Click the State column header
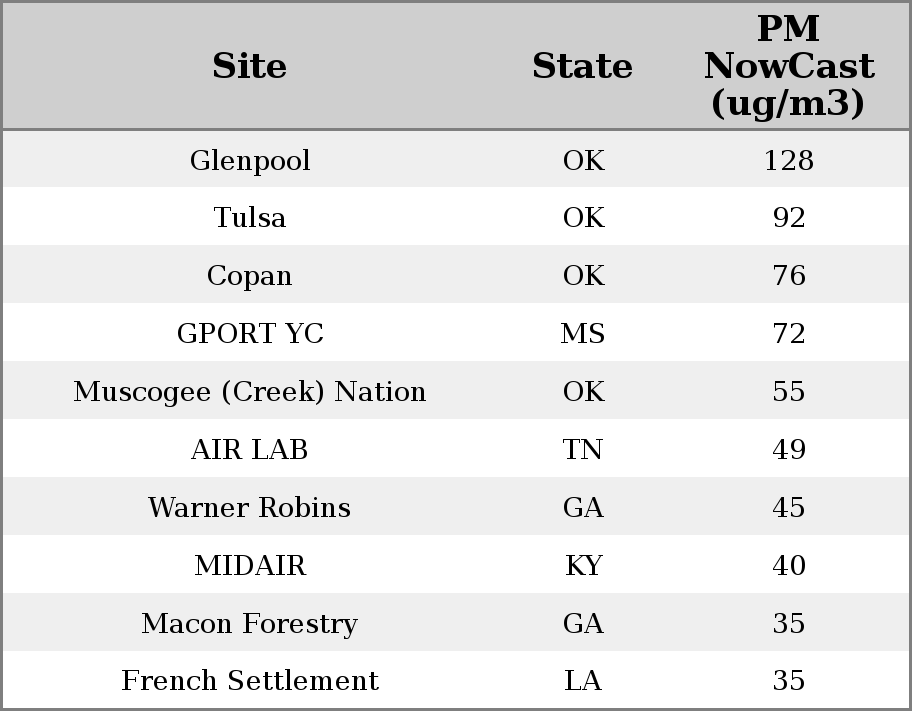The height and width of the screenshot is (711, 912). (582, 67)
